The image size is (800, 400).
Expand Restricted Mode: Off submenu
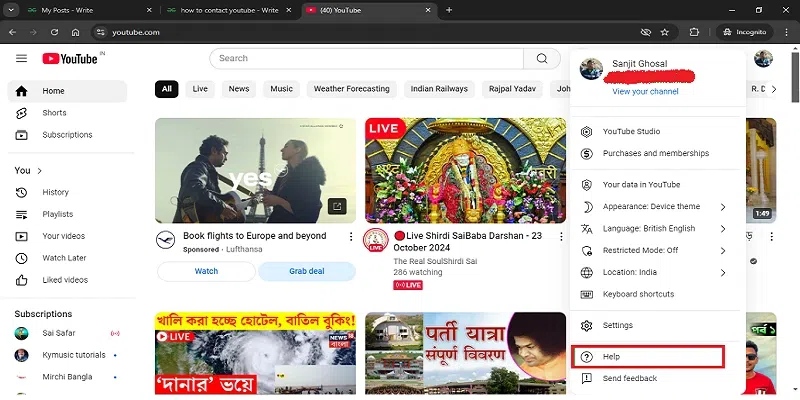click(x=658, y=251)
